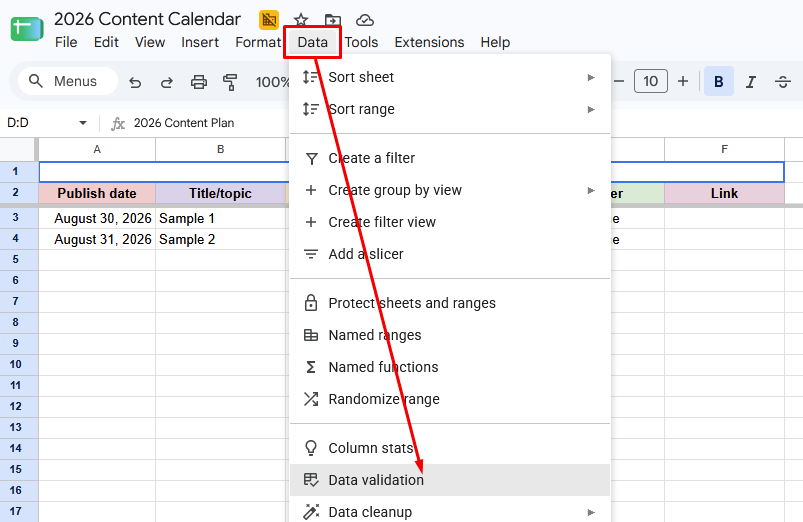The height and width of the screenshot is (522, 803).
Task: Choose Randomize range
Action: tap(450, 399)
